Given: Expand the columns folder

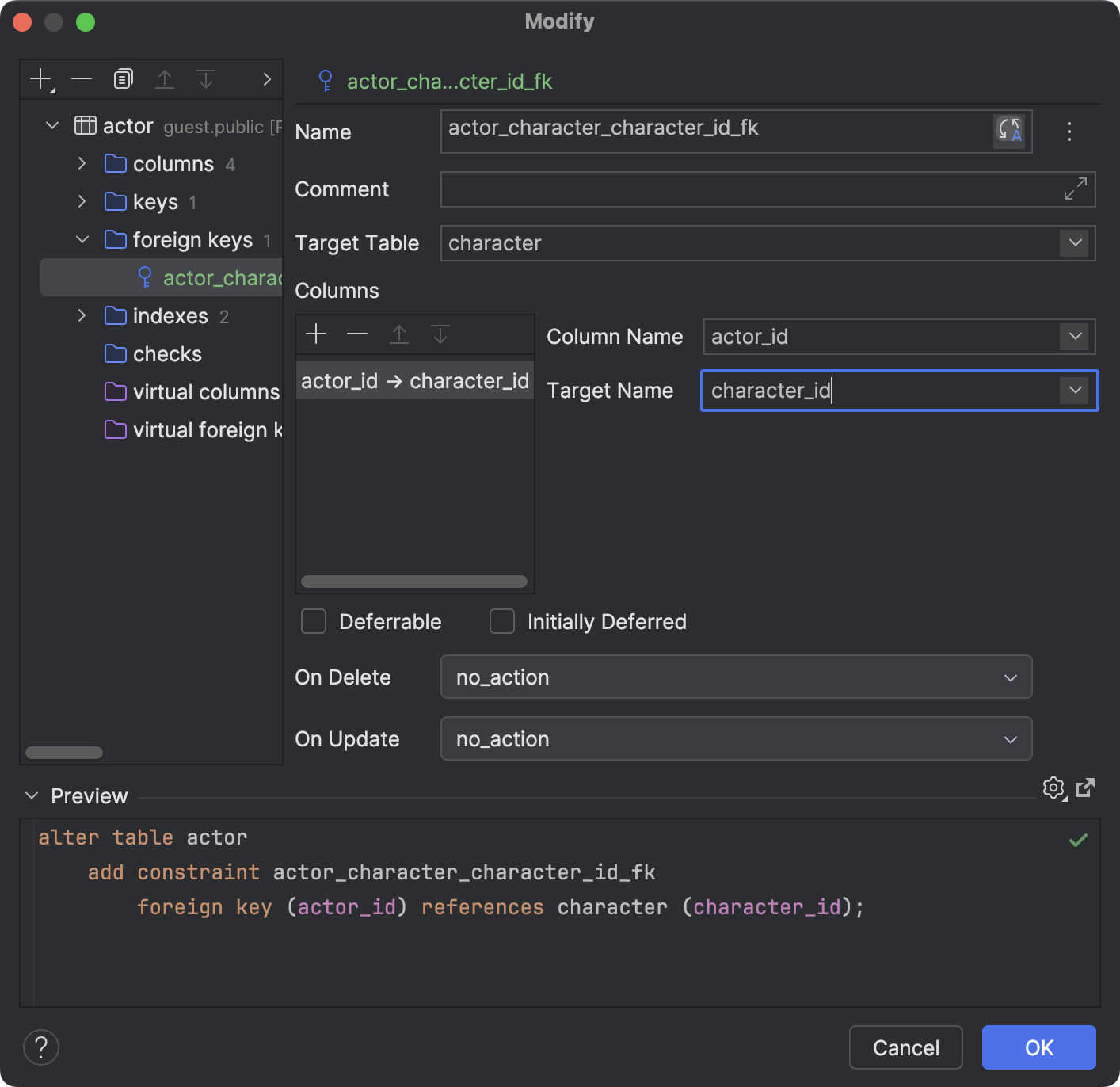Looking at the screenshot, I should coord(82,163).
